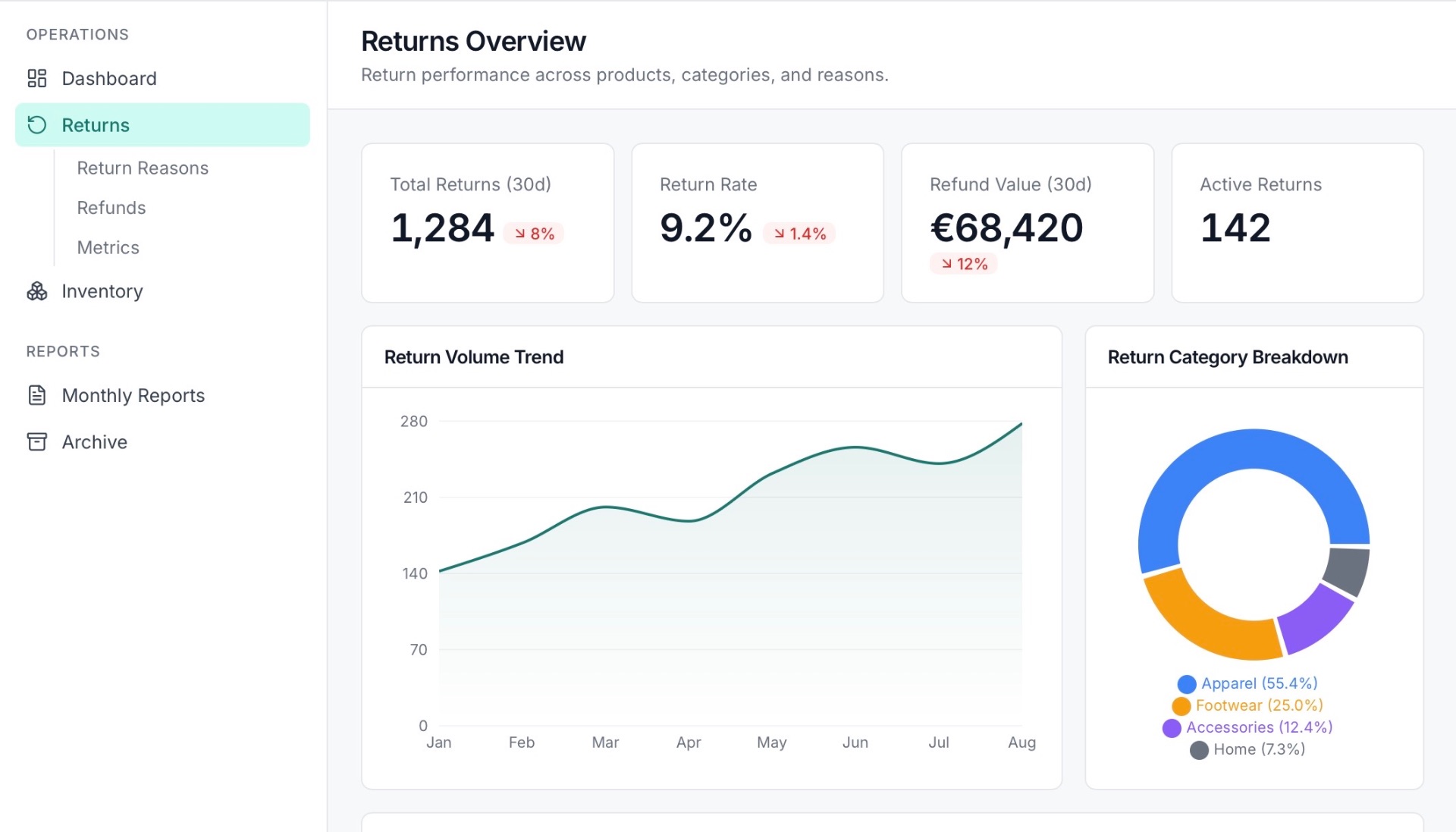Screen dimensions: 1456x832
Task: Toggle the Accessories (12.4%) legend label
Action: click(1259, 727)
